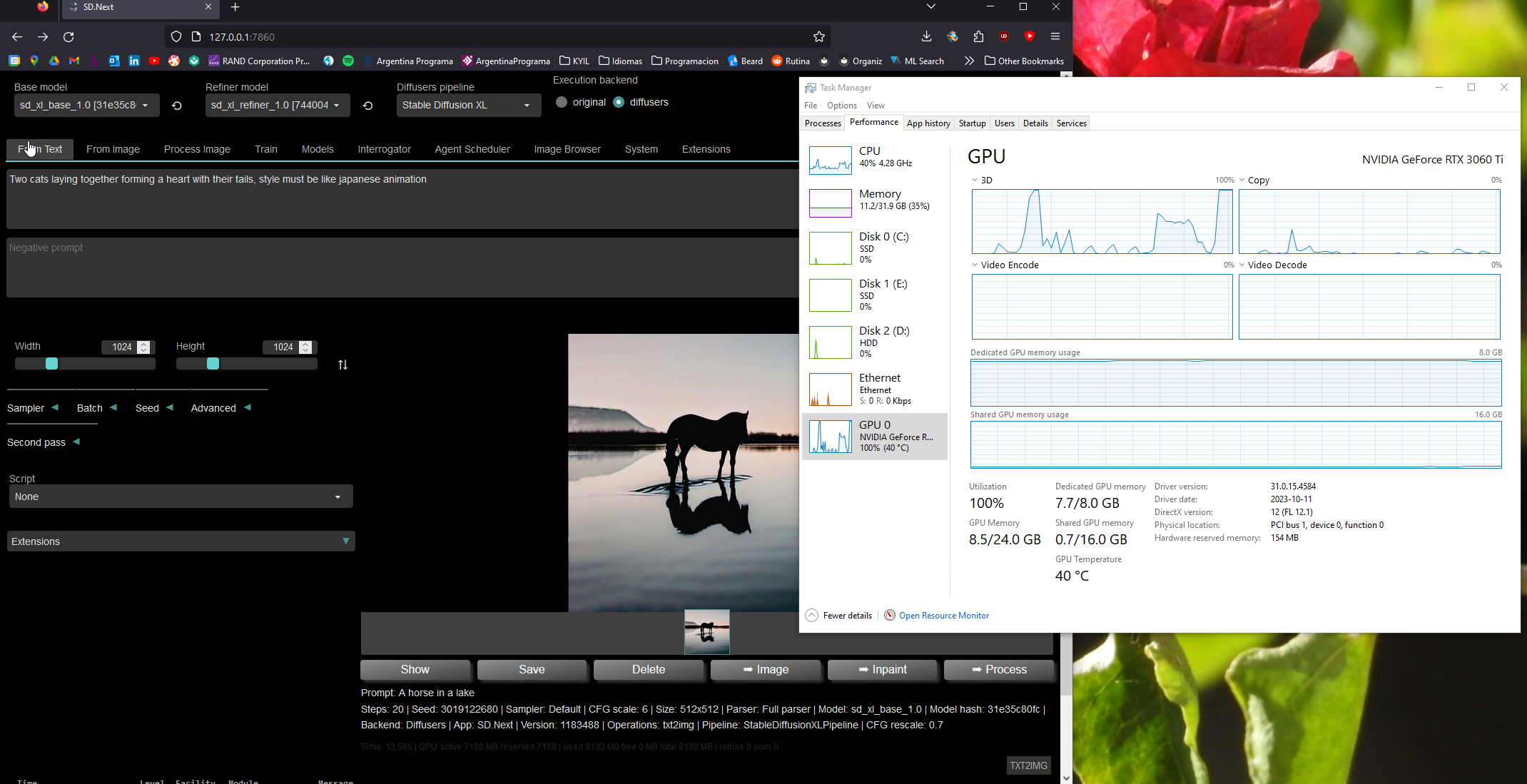Image resolution: width=1527 pixels, height=784 pixels.
Task: Select the diffusers execution backend
Action: [618, 102]
